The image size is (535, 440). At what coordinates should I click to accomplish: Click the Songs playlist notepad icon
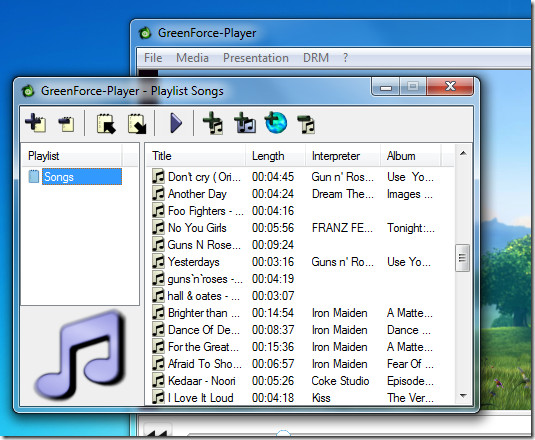click(33, 176)
